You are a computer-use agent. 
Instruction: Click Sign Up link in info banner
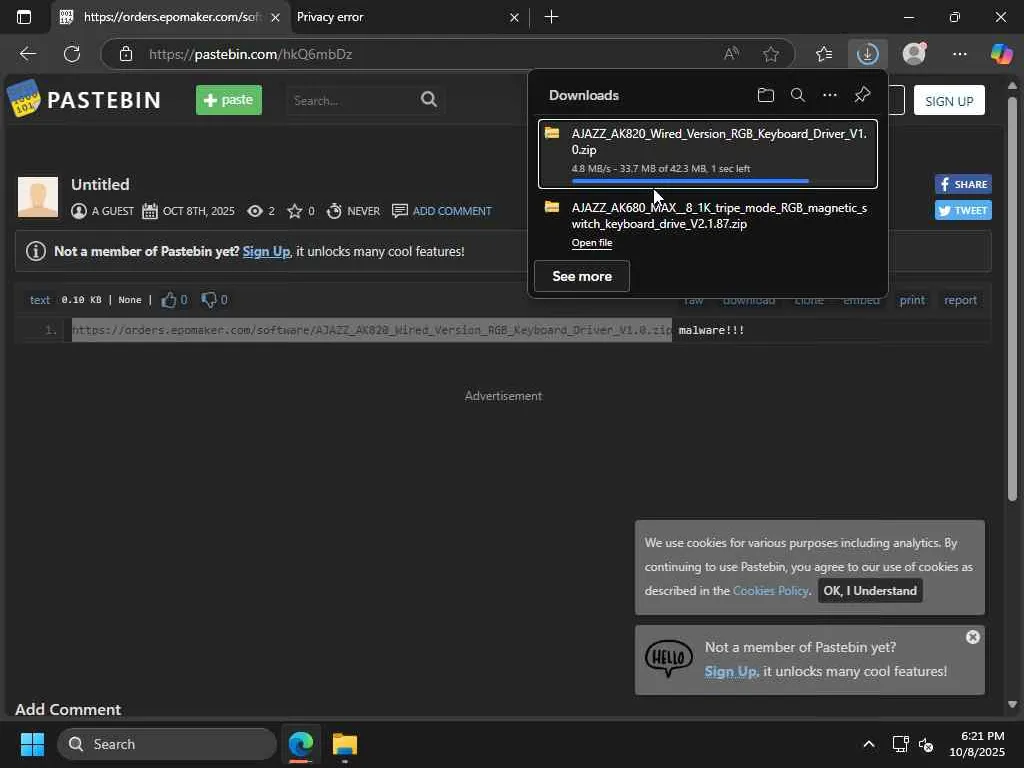click(266, 251)
